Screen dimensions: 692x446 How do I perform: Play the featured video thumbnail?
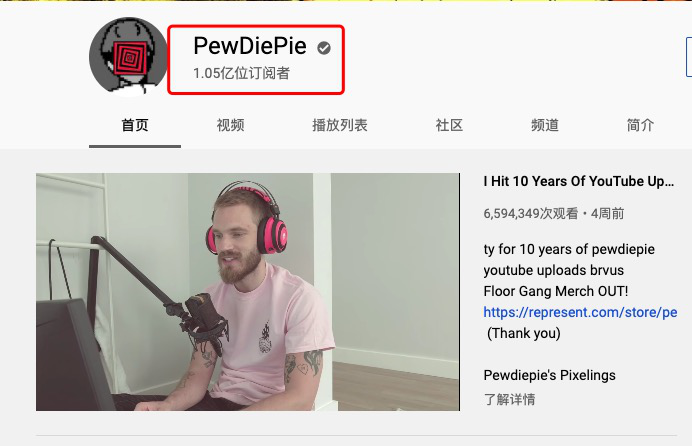(248, 292)
